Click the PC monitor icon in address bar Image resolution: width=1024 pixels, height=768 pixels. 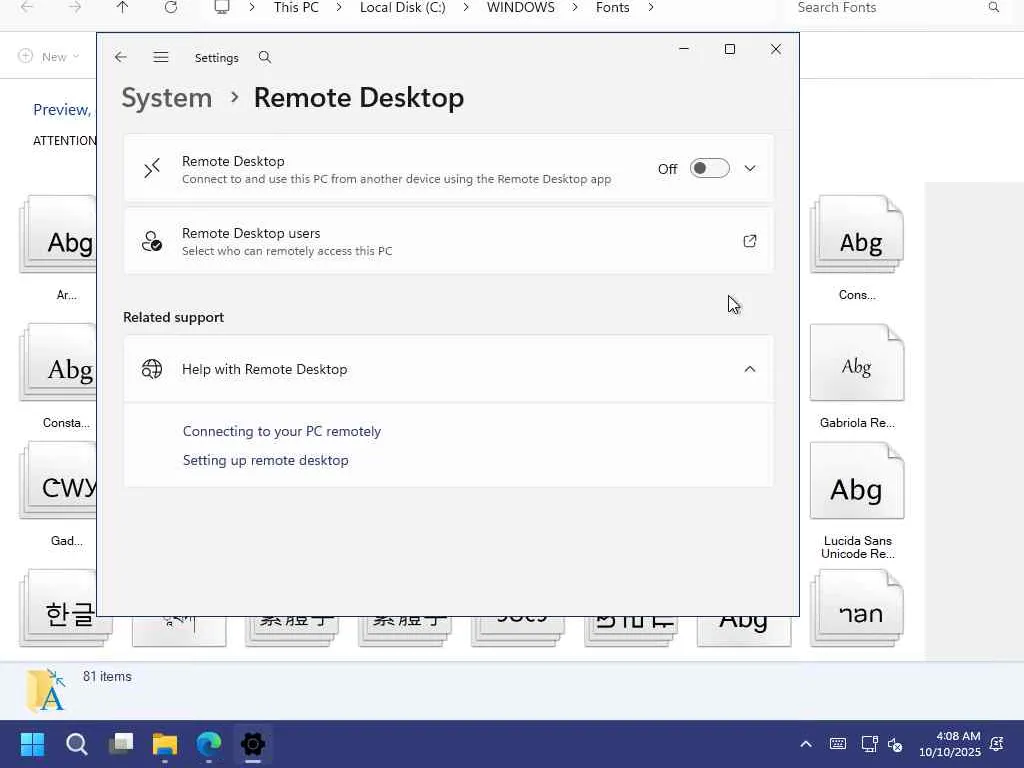222,7
